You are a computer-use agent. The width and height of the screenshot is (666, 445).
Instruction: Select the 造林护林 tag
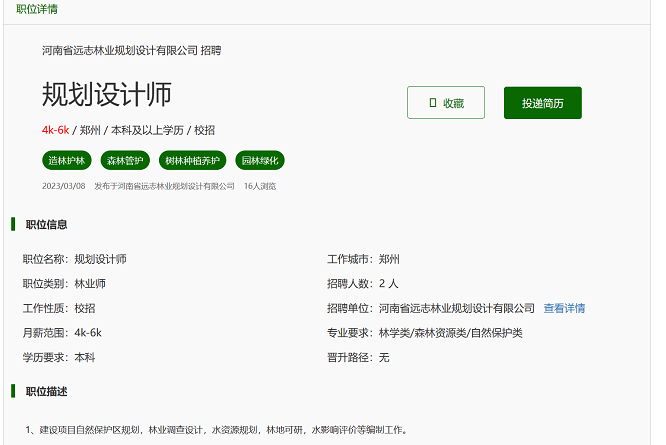tap(68, 160)
